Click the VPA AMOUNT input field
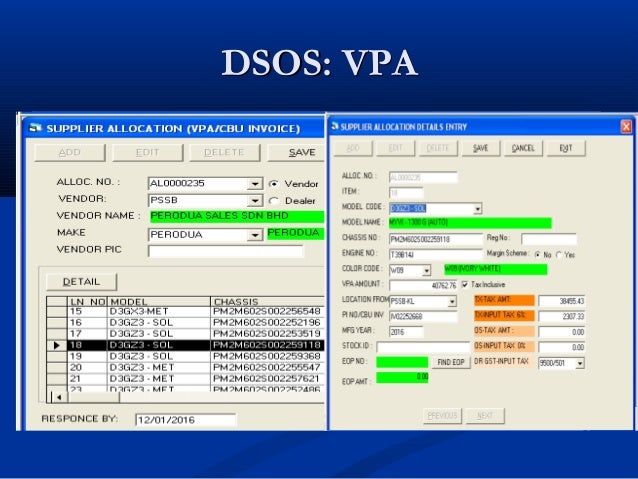Image resolution: width=638 pixels, height=479 pixels. pyautogui.click(x=423, y=285)
